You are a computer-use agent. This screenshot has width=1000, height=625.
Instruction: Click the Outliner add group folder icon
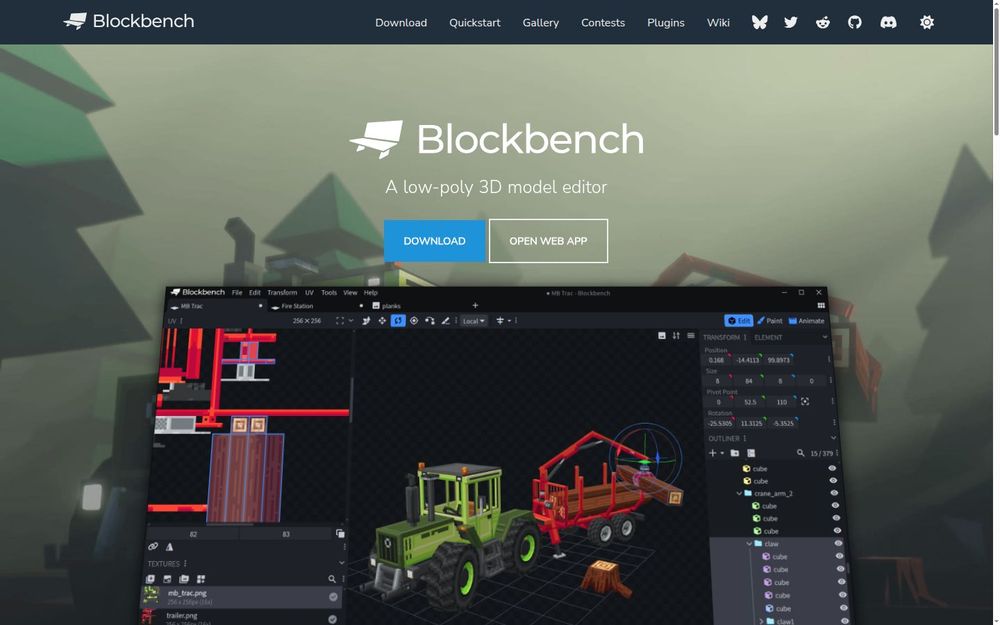click(735, 453)
